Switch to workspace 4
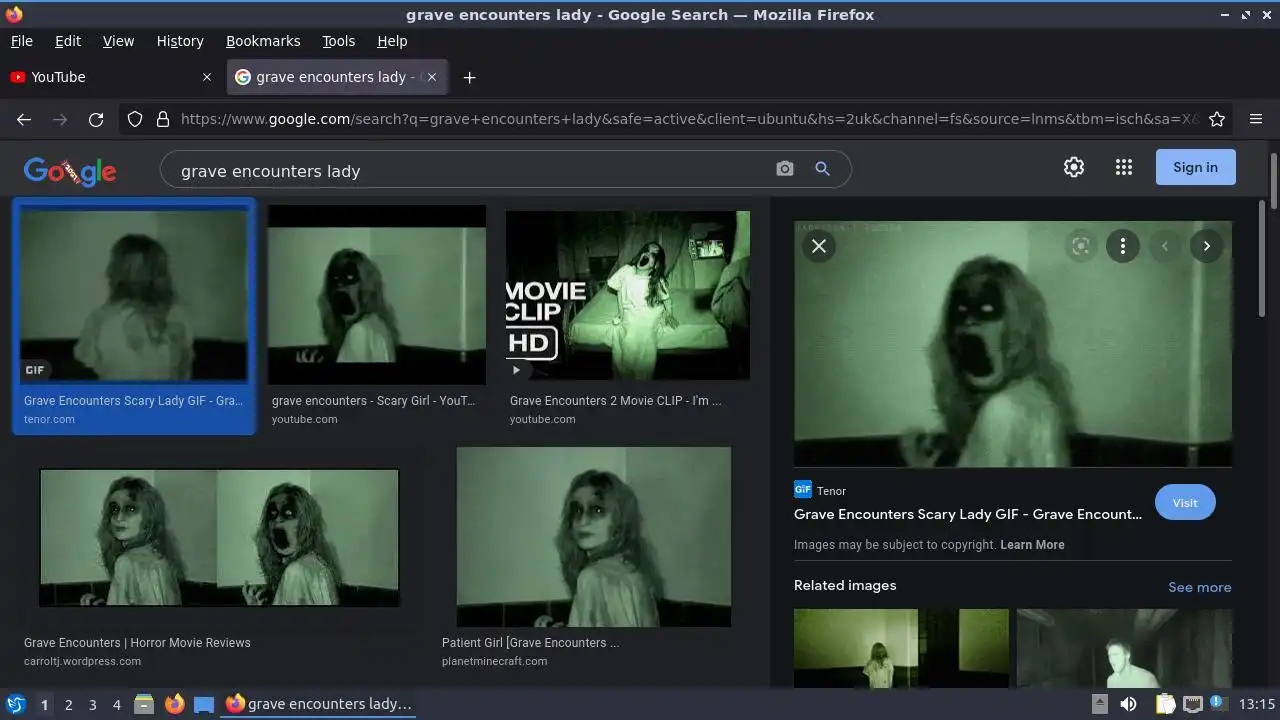Image resolution: width=1280 pixels, height=720 pixels. point(116,704)
